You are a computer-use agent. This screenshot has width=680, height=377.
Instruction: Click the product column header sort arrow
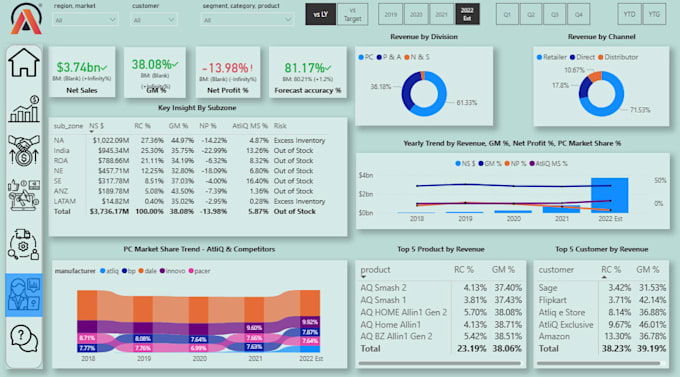tap(363, 277)
